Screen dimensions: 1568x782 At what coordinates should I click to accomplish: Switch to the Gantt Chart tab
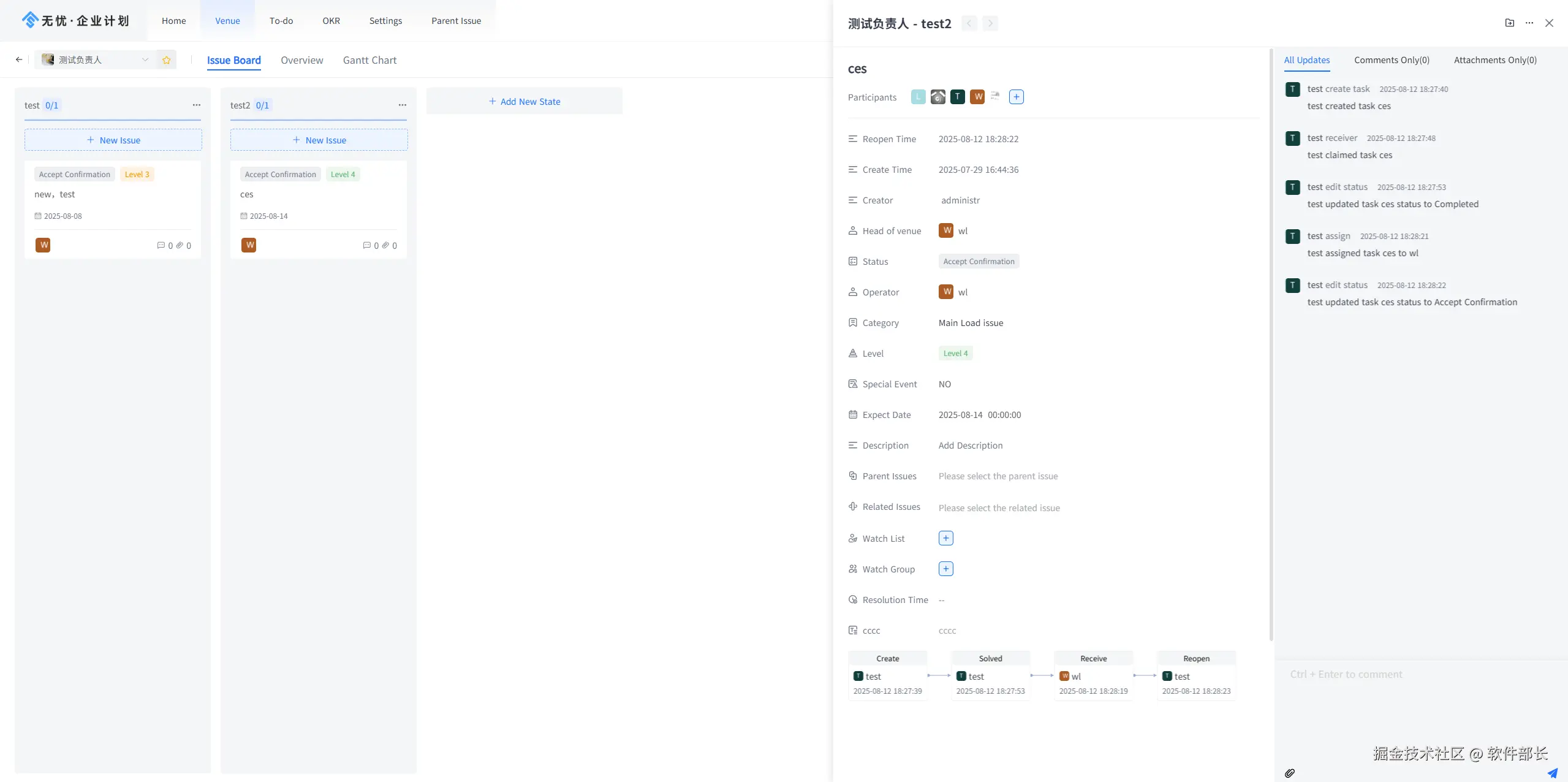369,60
